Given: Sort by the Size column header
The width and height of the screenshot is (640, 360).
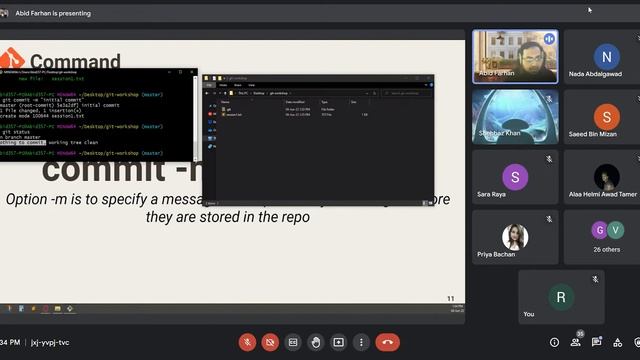Looking at the screenshot, I should pos(353,102).
